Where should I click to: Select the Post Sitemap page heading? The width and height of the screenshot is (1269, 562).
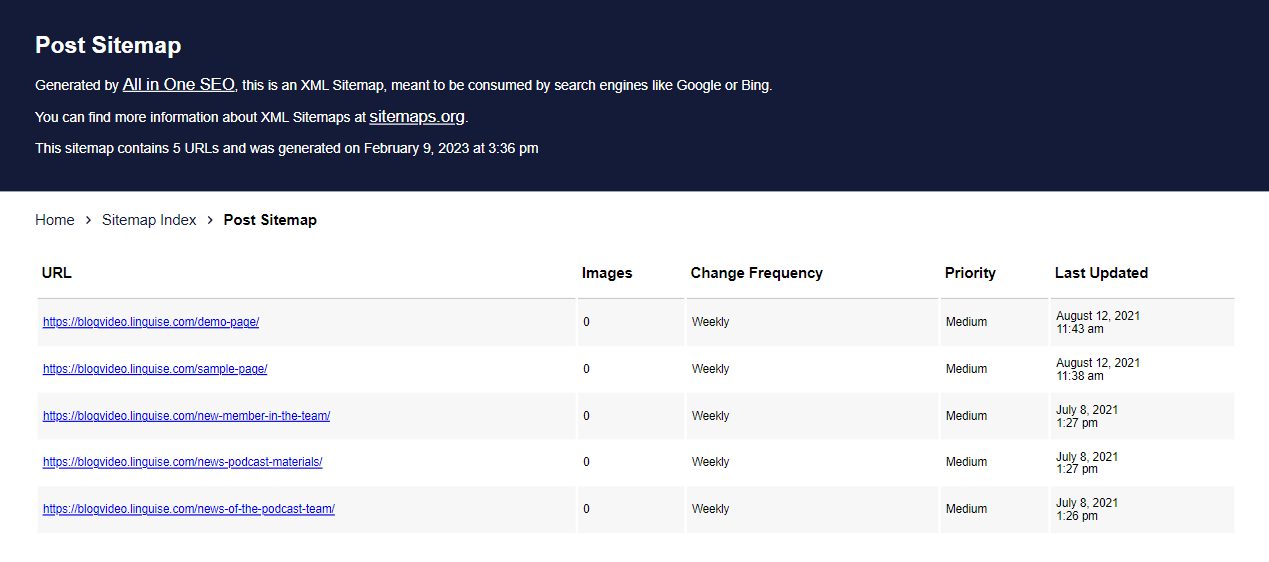[108, 45]
